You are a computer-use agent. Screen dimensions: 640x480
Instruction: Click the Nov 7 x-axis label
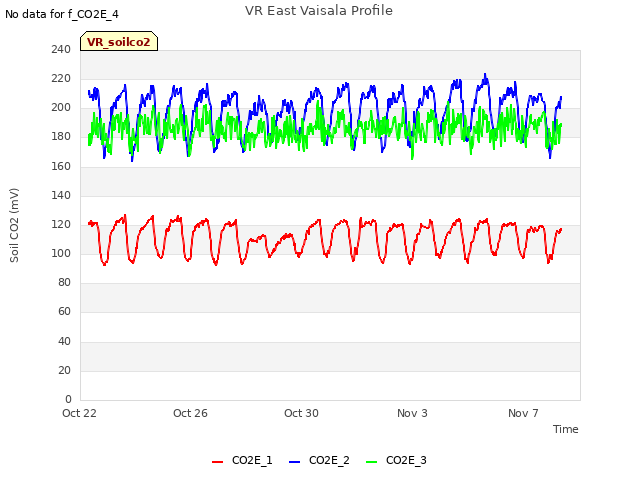[523, 413]
